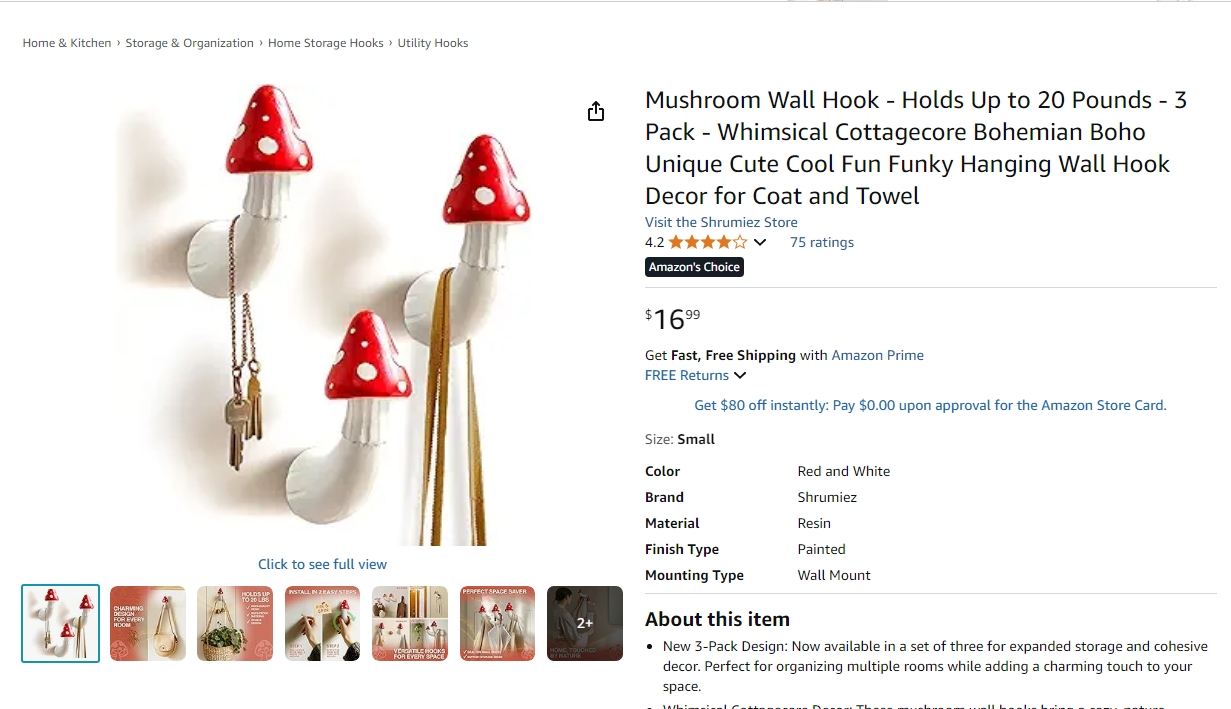Image resolution: width=1231 pixels, height=709 pixels.
Task: View the "Charming Design for Every Room" thumbnail
Action: pyautogui.click(x=148, y=623)
